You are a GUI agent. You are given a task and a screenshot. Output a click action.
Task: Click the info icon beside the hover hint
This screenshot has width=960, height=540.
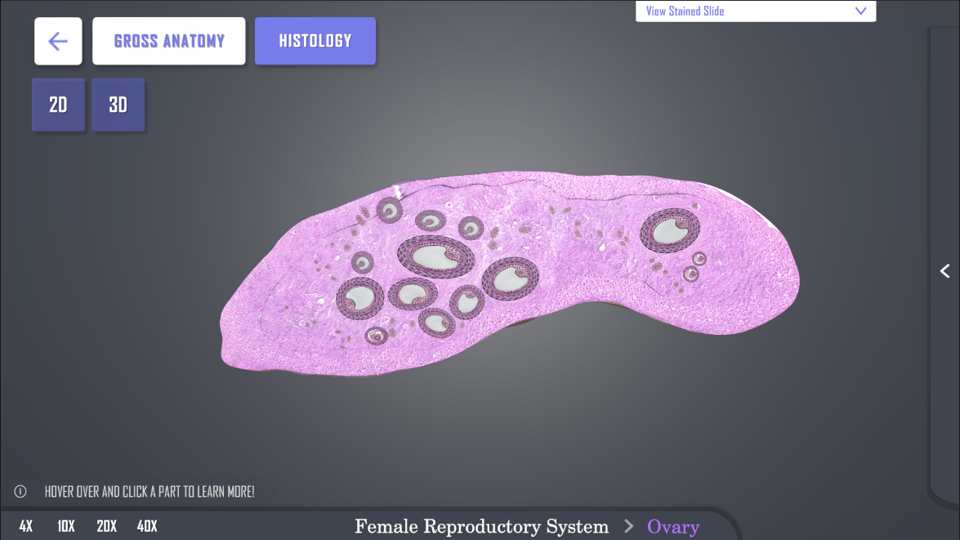pyautogui.click(x=20, y=492)
